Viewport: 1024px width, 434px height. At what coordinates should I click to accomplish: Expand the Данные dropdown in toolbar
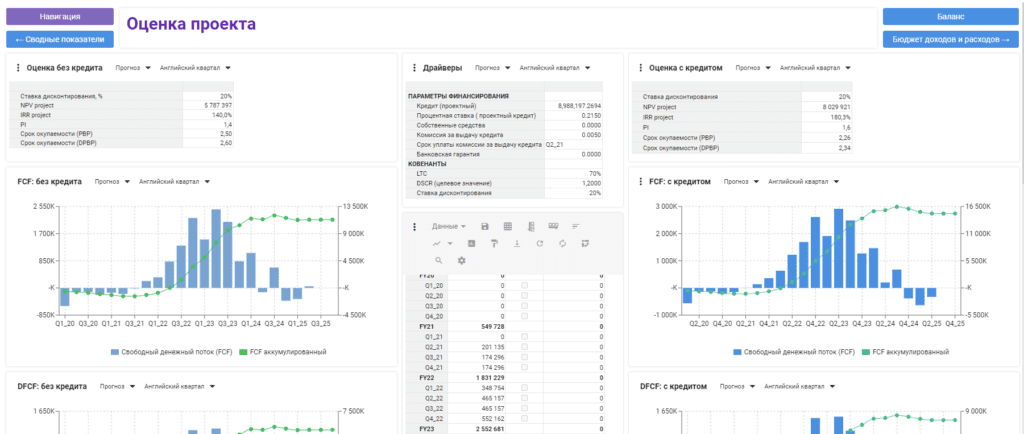[x=449, y=226]
